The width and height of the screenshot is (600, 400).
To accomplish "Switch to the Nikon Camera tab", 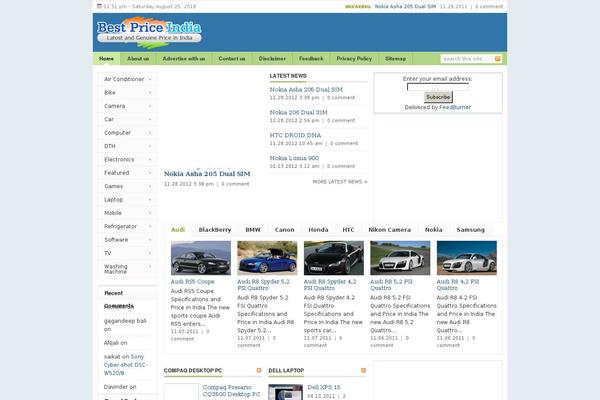I will (390, 230).
